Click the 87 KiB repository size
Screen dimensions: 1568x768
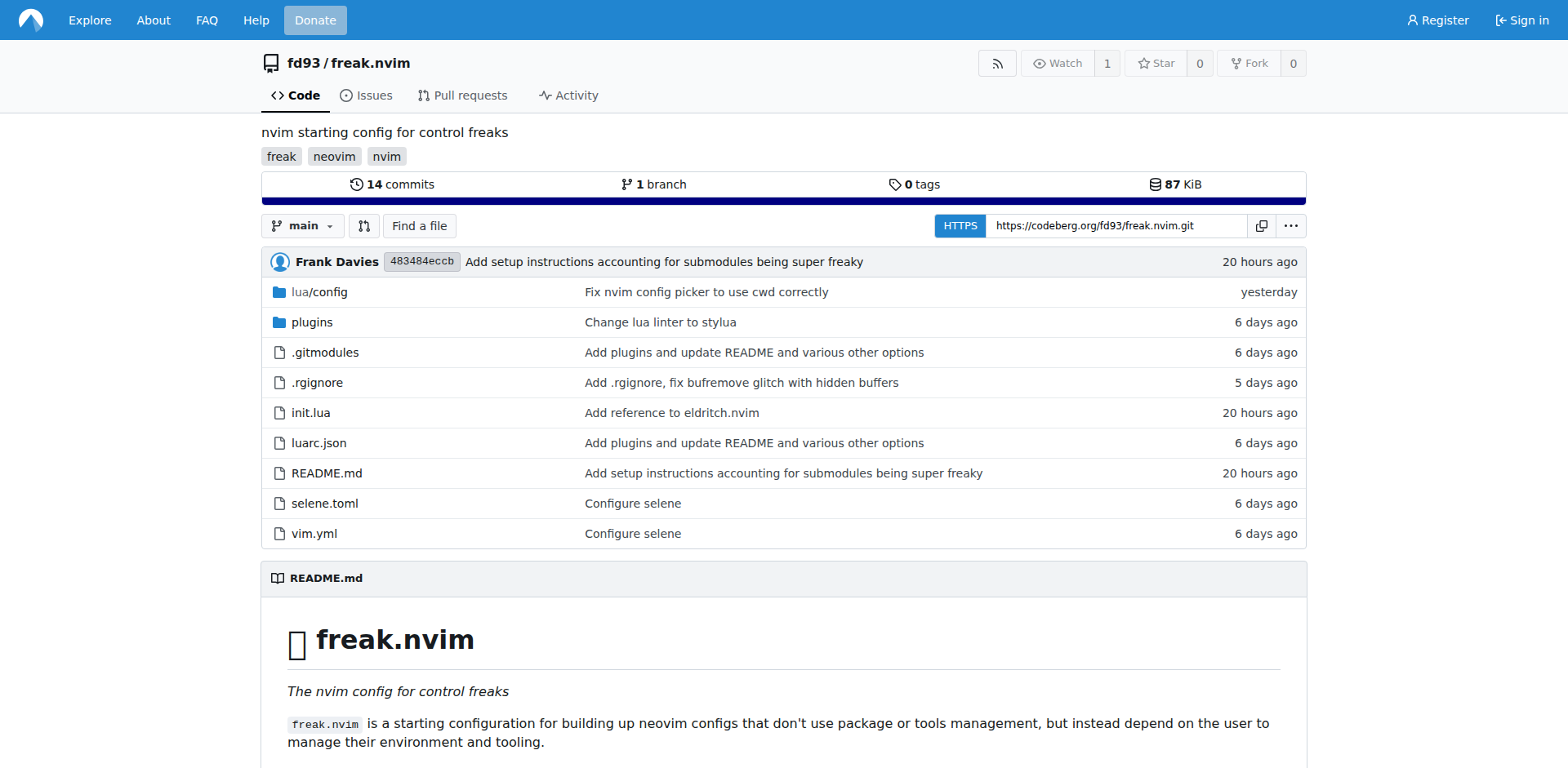1176,184
